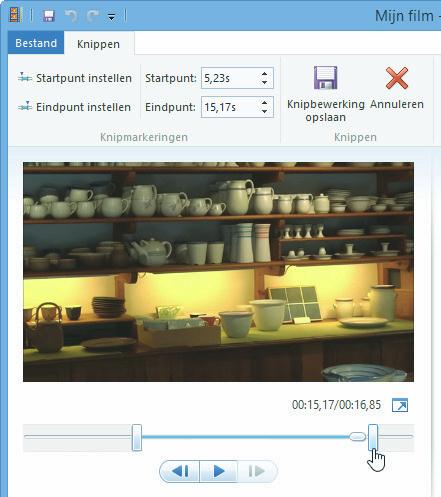Play the video preview

[218, 471]
